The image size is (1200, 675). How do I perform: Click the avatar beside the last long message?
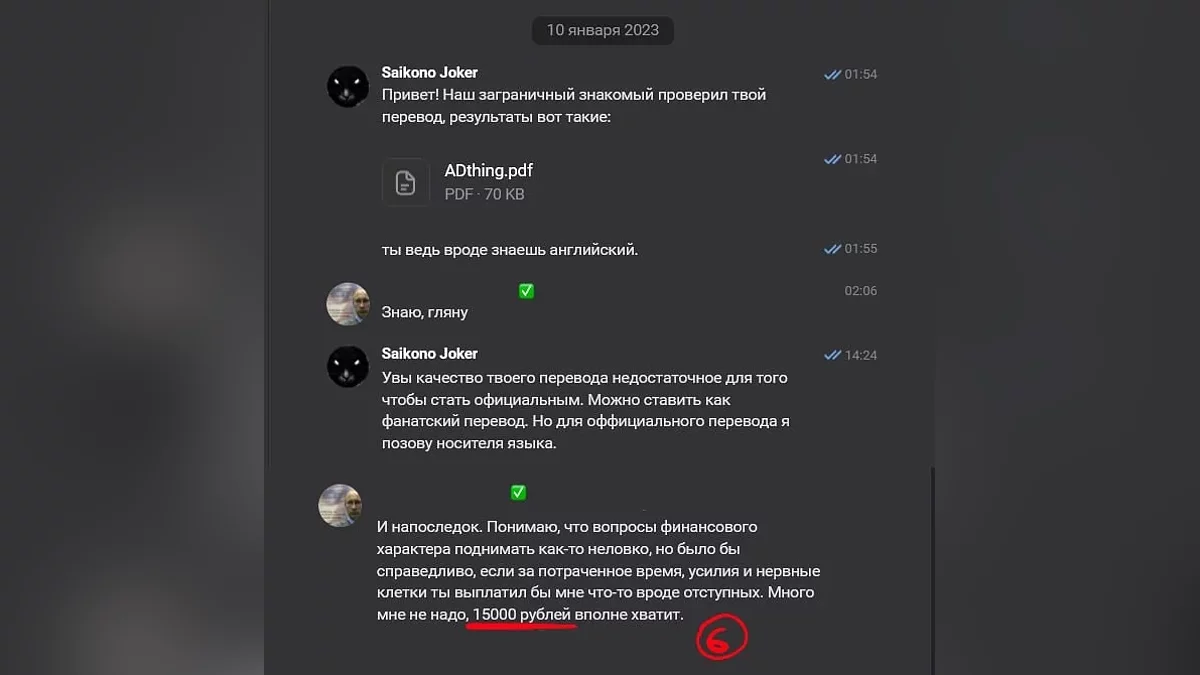tap(340, 505)
